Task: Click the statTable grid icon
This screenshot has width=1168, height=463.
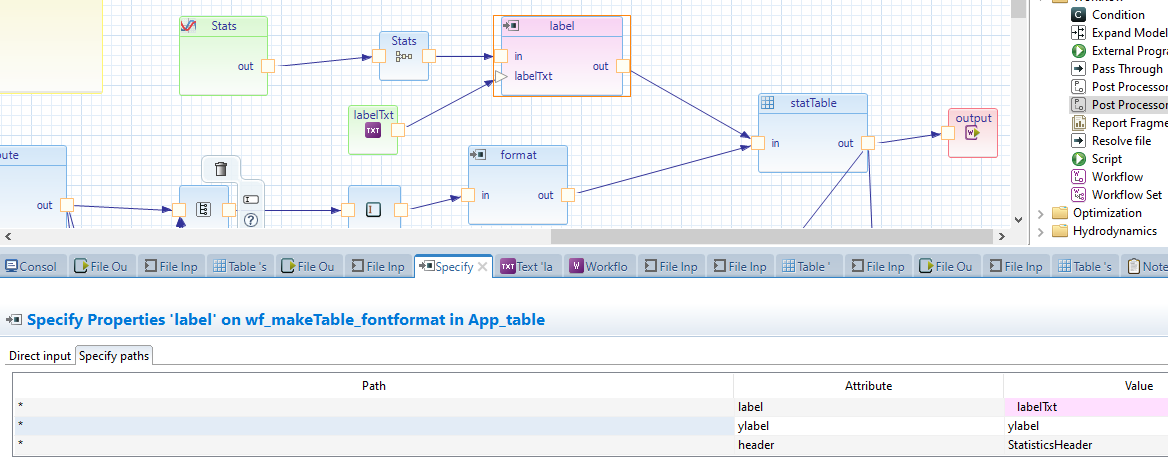Action: point(767,103)
